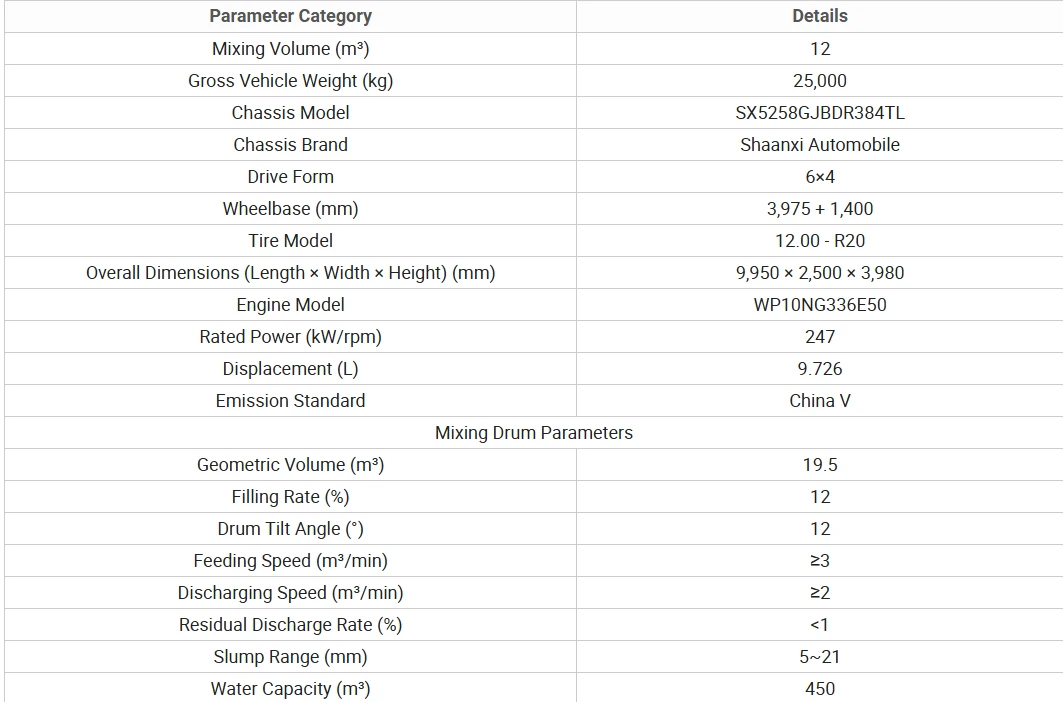Select the Drum Tilt Angle (°) label

click(290, 529)
